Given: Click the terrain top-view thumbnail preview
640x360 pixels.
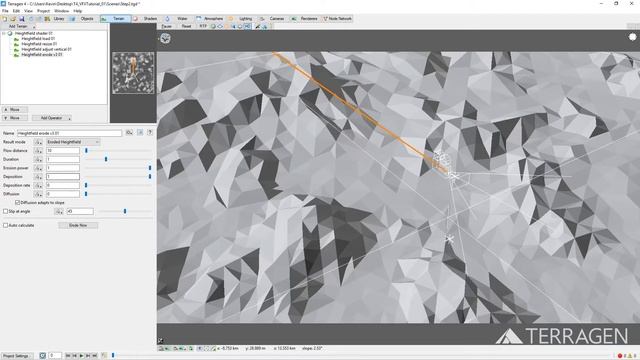Looking at the screenshot, I should click(133, 73).
